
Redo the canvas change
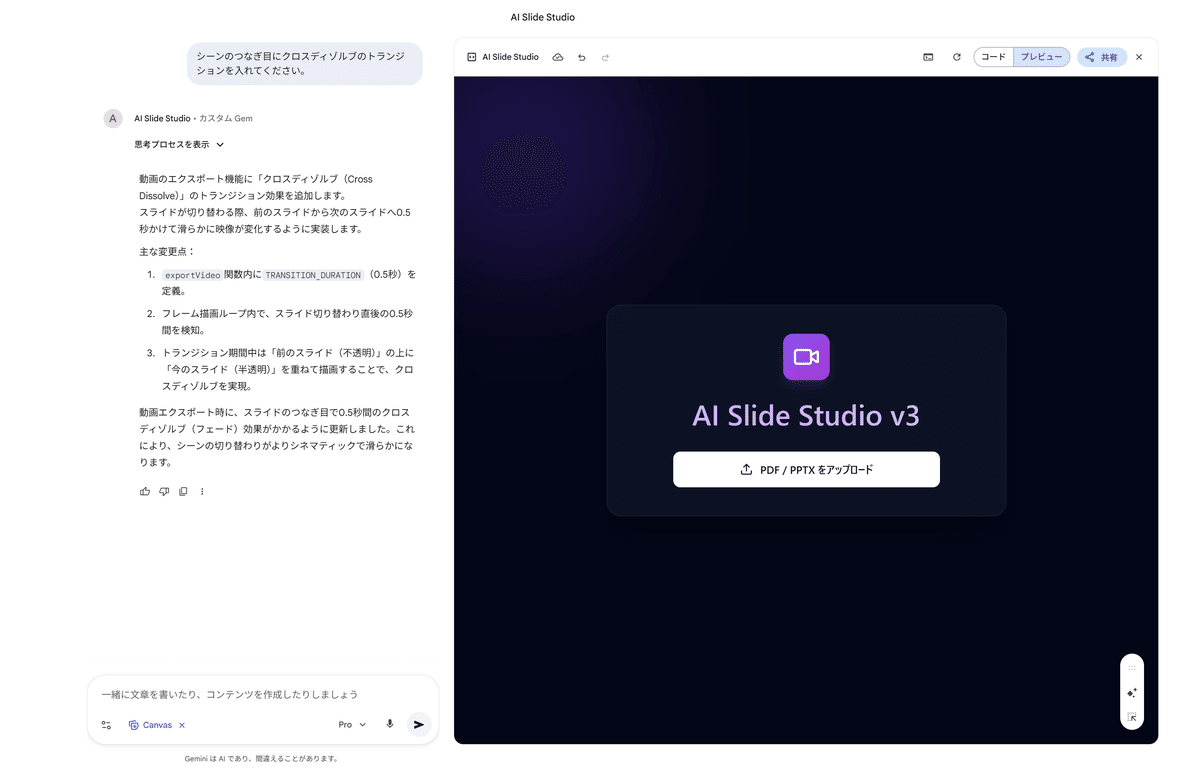pos(605,57)
